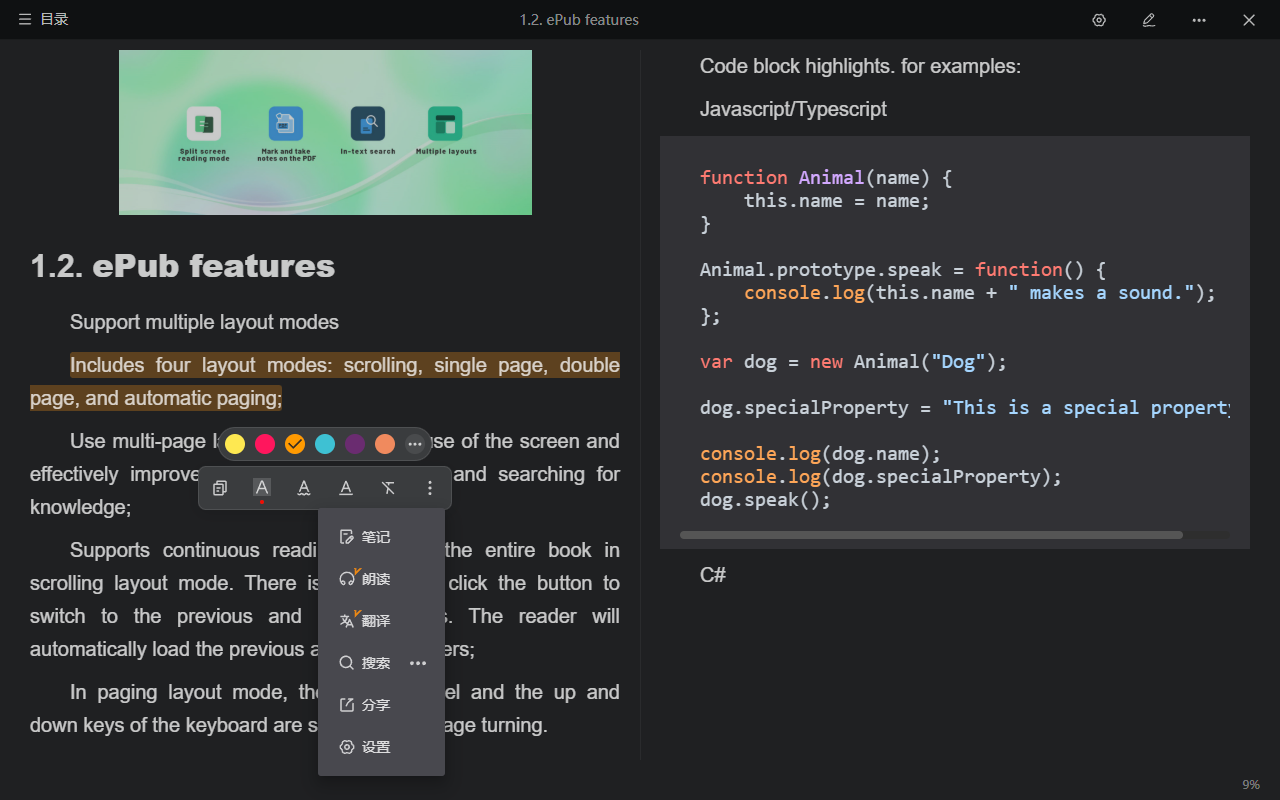Click the pen annotation icon in title bar
Viewport: 1280px width, 800px height.
click(x=1149, y=20)
